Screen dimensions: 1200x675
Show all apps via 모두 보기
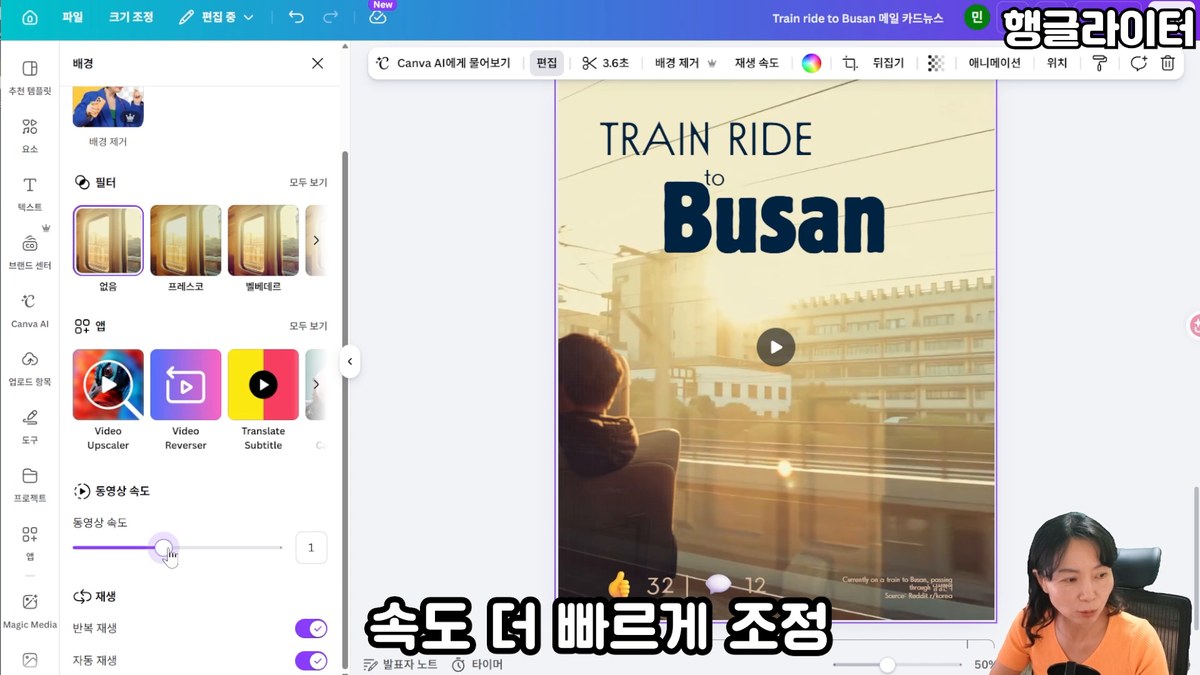(x=308, y=326)
